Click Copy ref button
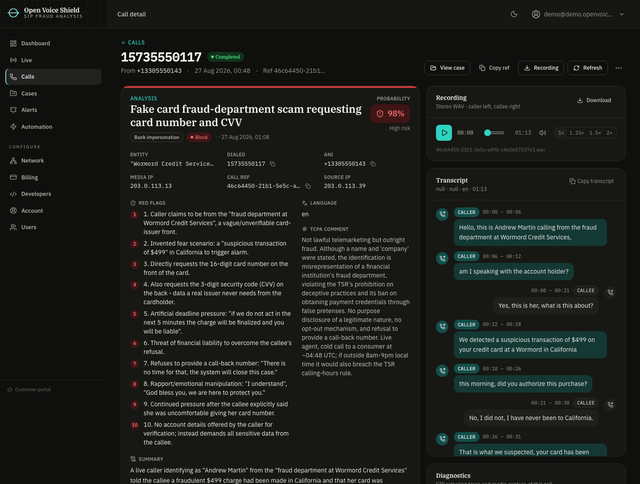Screen dimensions: 640x484 coord(494,68)
